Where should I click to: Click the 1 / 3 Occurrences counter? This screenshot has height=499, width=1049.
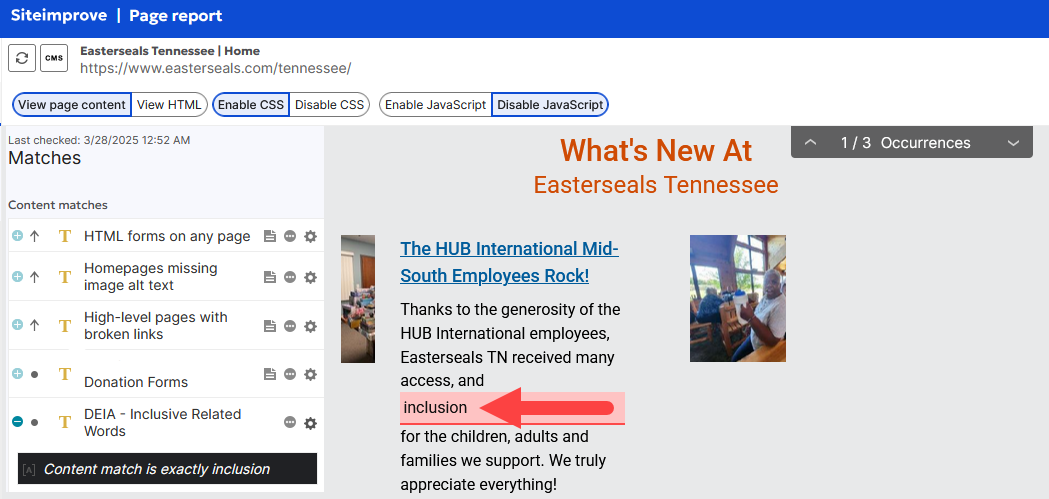pos(906,143)
